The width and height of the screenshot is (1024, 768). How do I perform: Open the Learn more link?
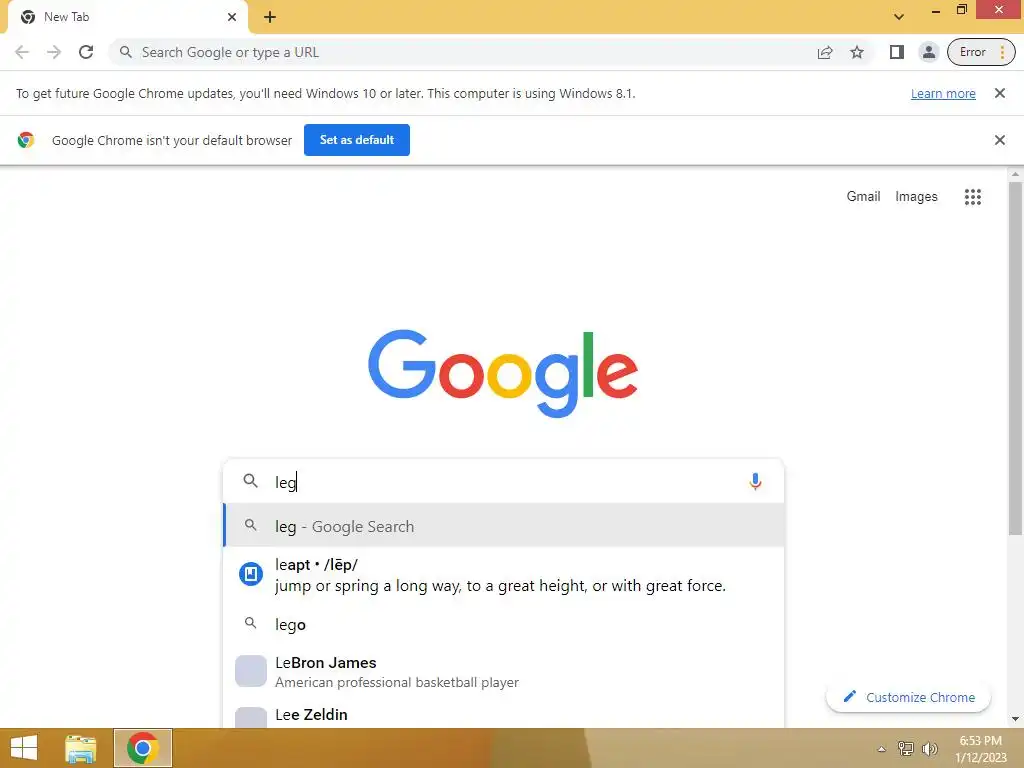tap(943, 93)
